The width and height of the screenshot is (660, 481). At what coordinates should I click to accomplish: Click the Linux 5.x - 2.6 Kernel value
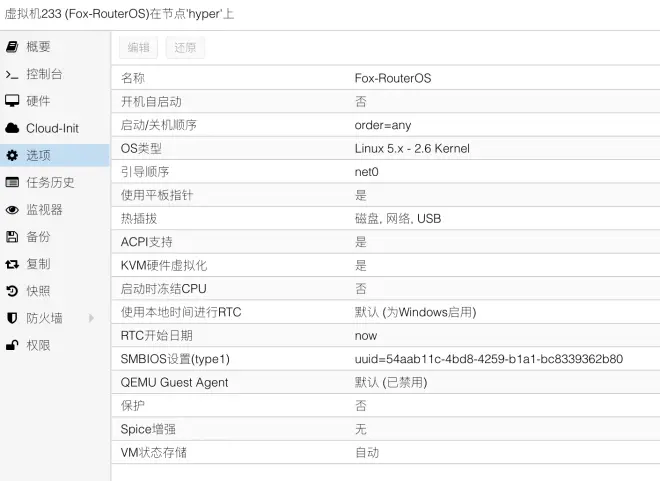coord(412,149)
